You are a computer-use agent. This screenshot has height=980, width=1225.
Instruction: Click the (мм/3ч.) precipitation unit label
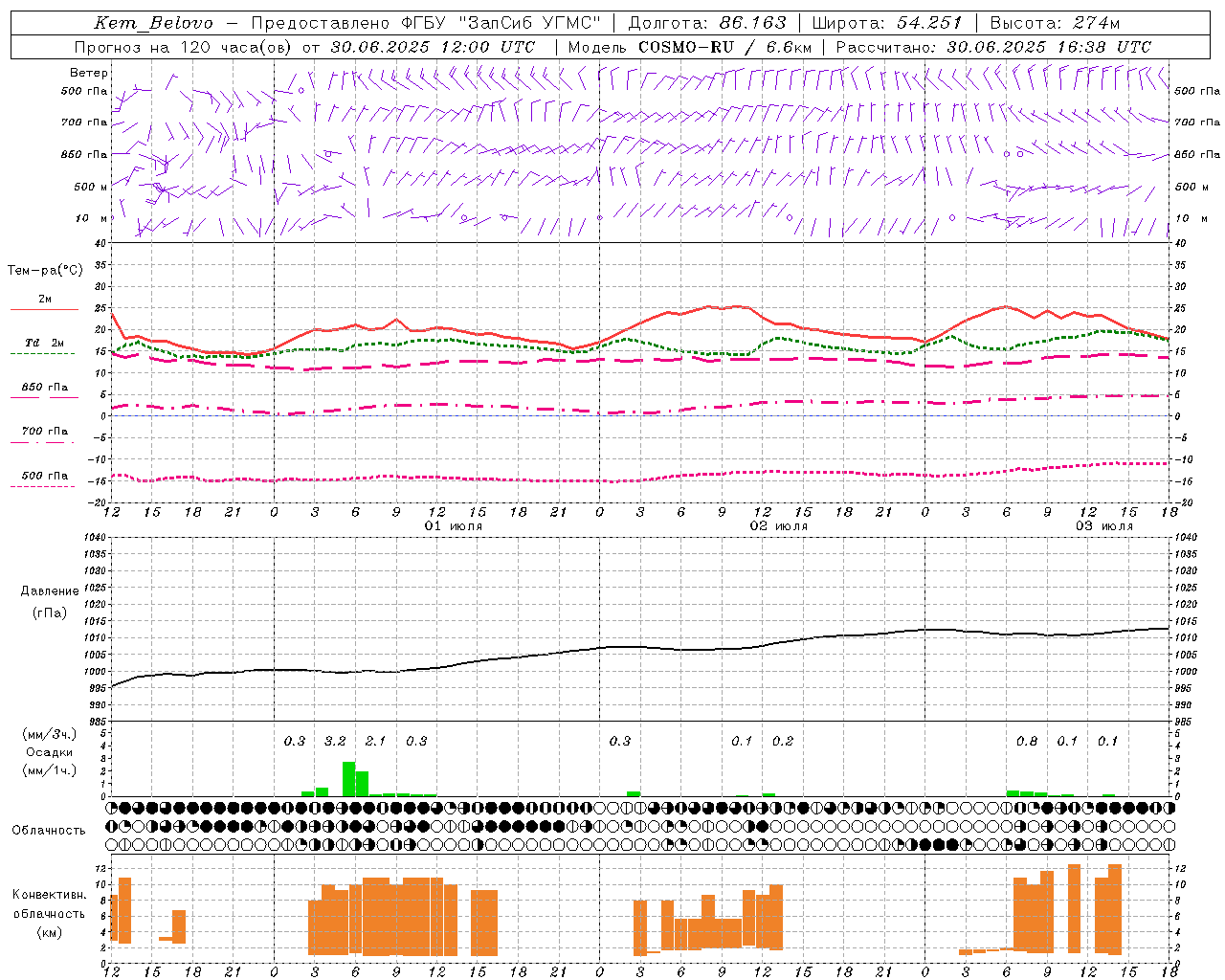50,734
